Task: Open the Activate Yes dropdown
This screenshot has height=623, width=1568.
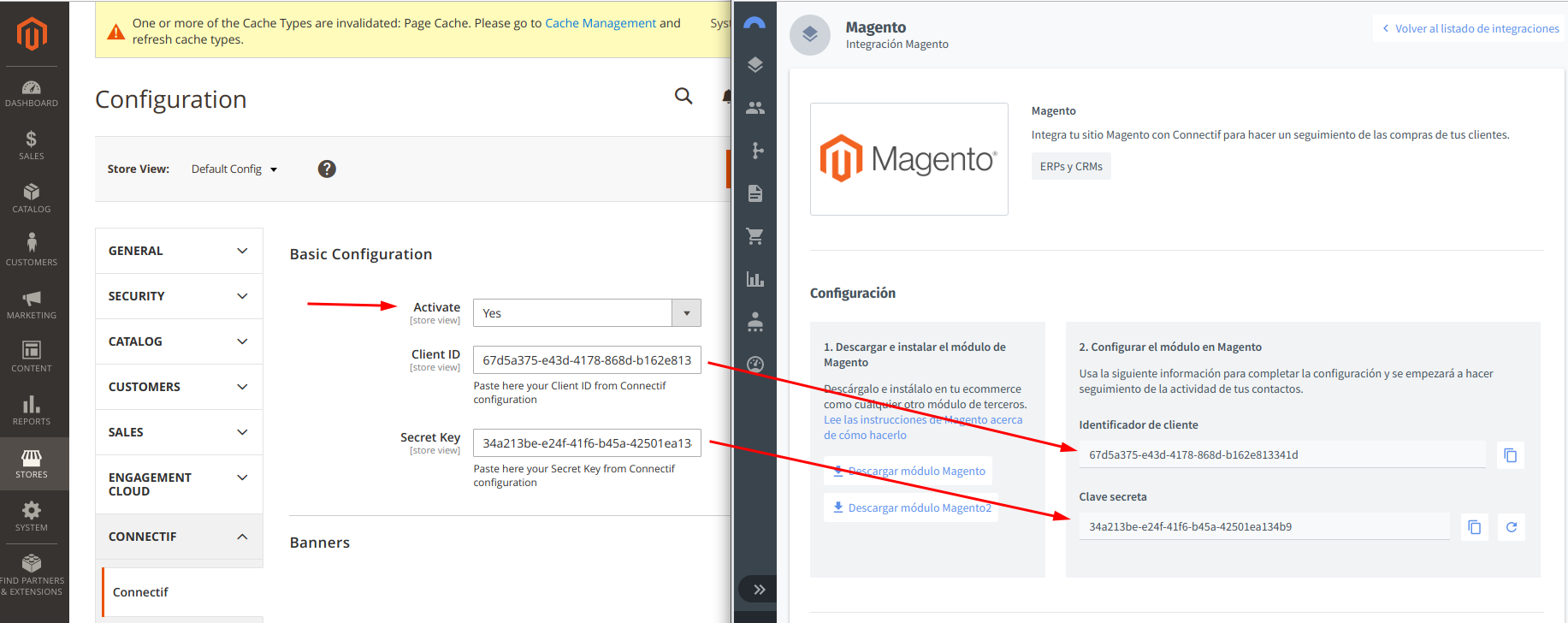Action: pos(587,313)
